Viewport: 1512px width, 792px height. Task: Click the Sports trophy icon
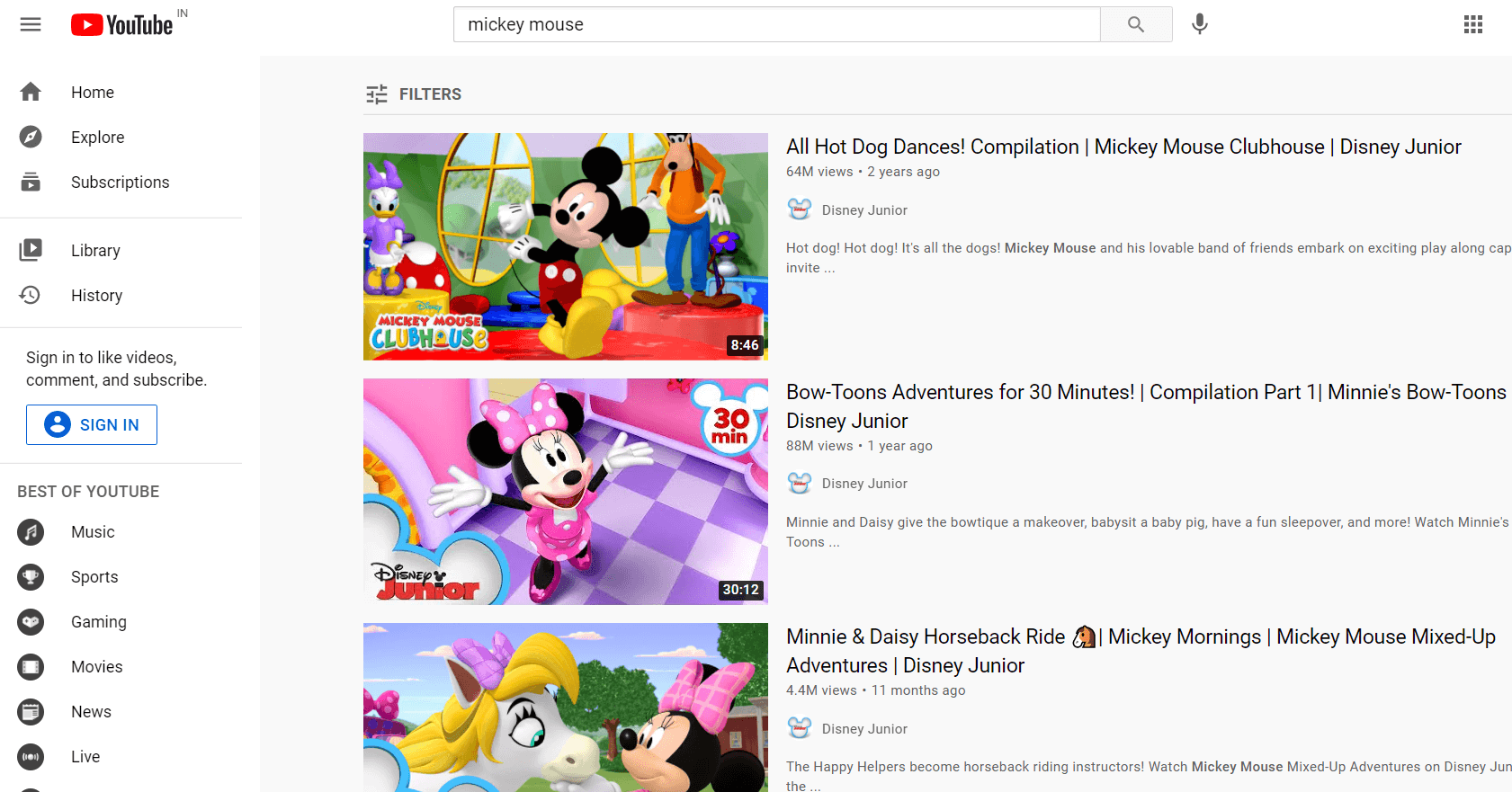pos(31,577)
